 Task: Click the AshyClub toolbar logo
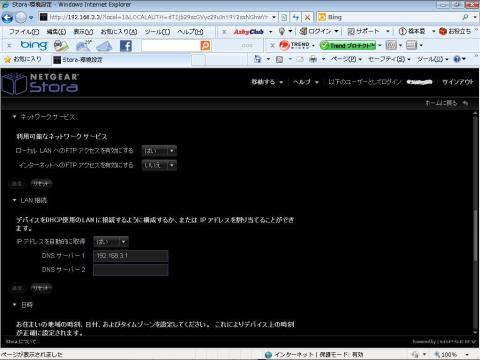click(x=249, y=32)
